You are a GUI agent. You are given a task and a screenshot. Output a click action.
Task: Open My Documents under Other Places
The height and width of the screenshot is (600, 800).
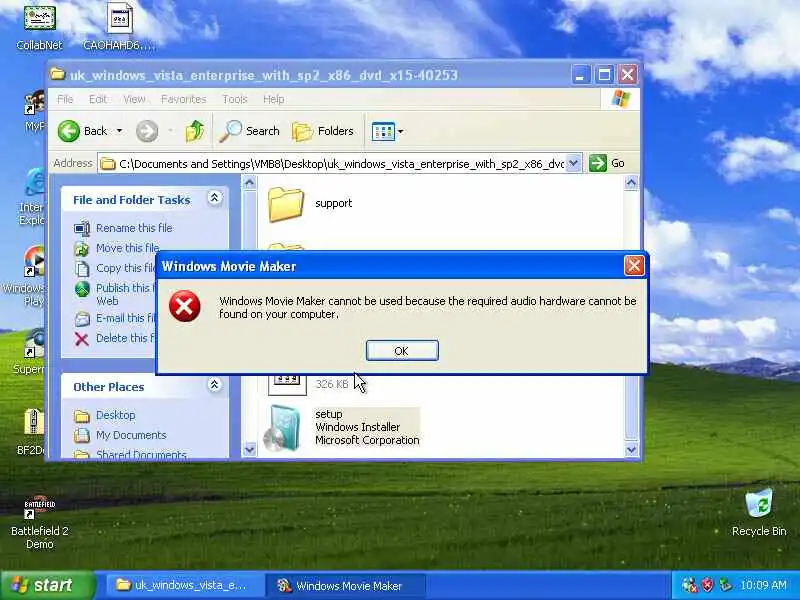[131, 435]
